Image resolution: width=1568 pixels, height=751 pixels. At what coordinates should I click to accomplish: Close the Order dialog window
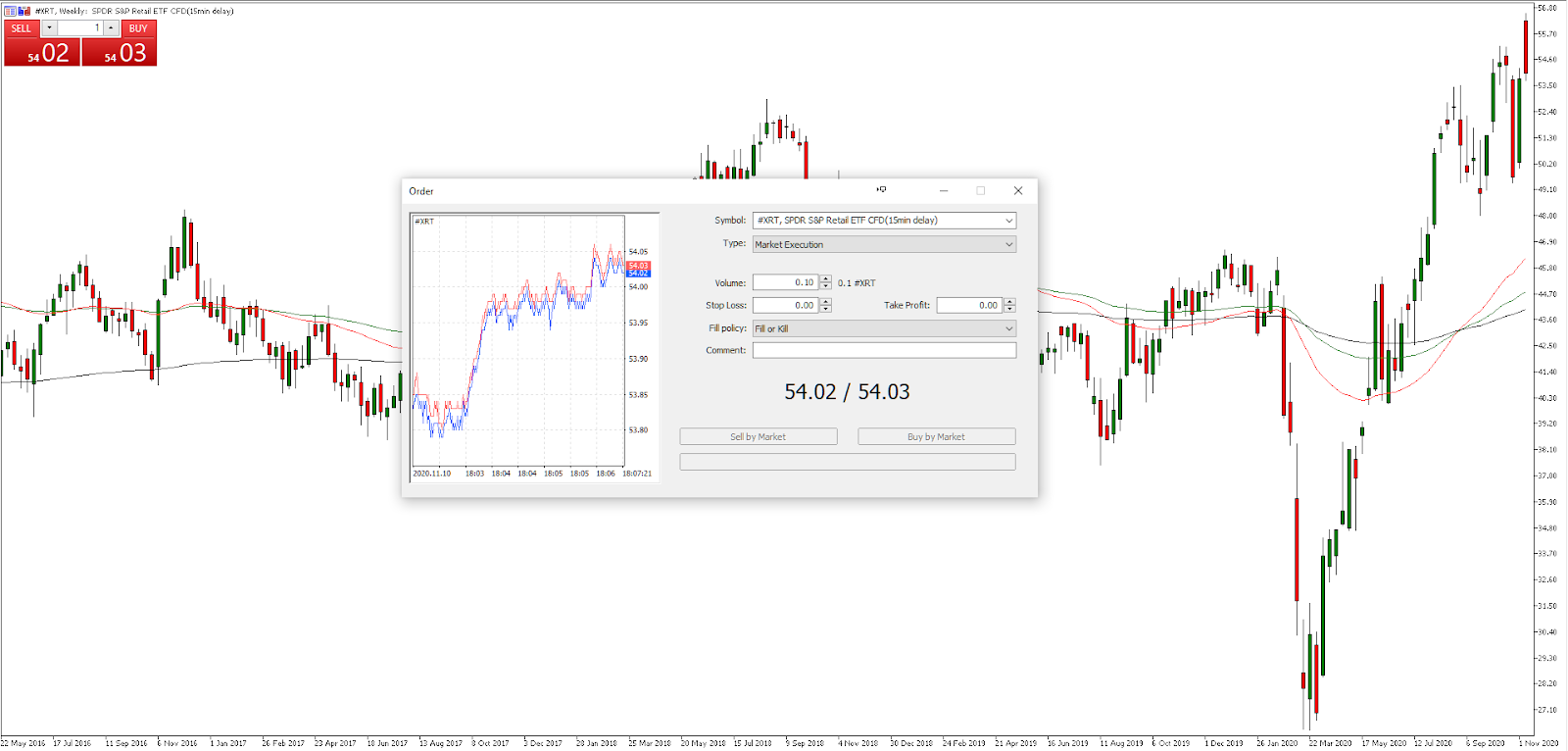(x=1017, y=191)
